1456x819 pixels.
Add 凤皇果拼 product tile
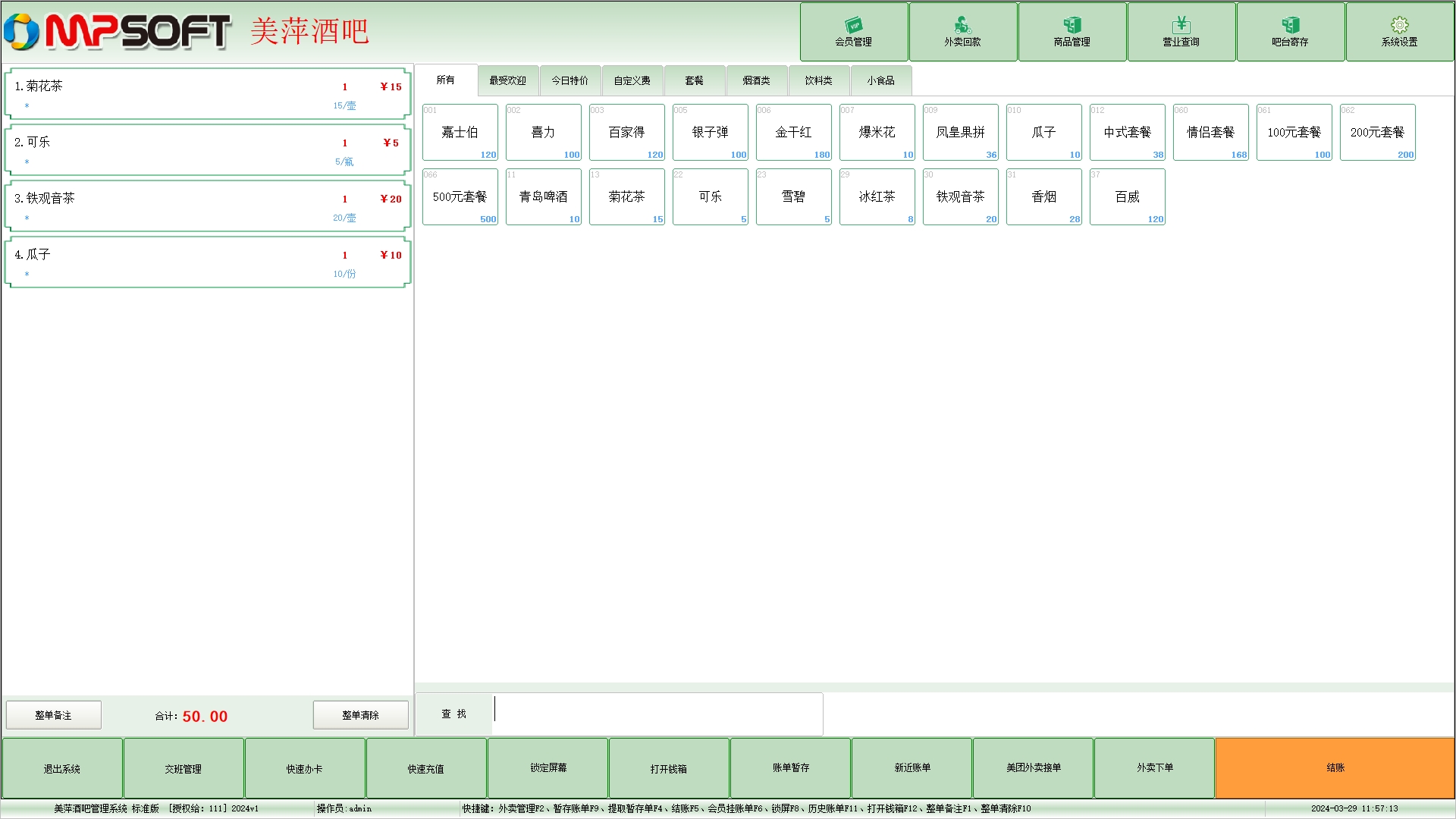click(x=960, y=133)
